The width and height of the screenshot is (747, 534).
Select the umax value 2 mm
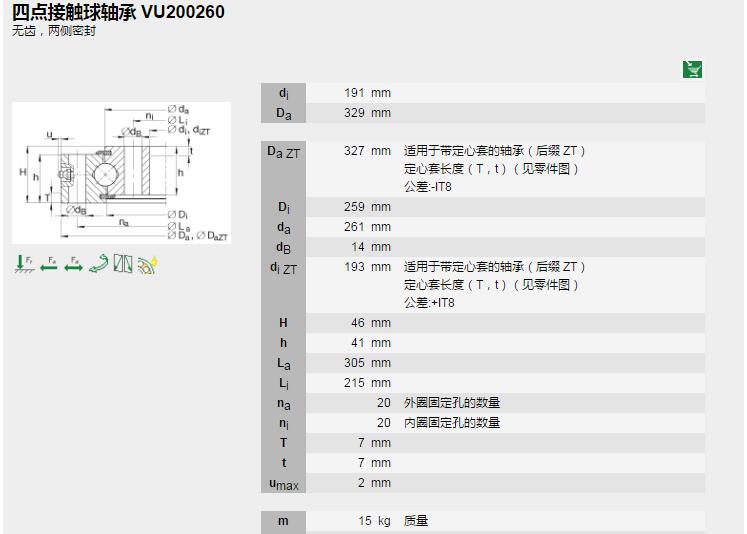374,483
